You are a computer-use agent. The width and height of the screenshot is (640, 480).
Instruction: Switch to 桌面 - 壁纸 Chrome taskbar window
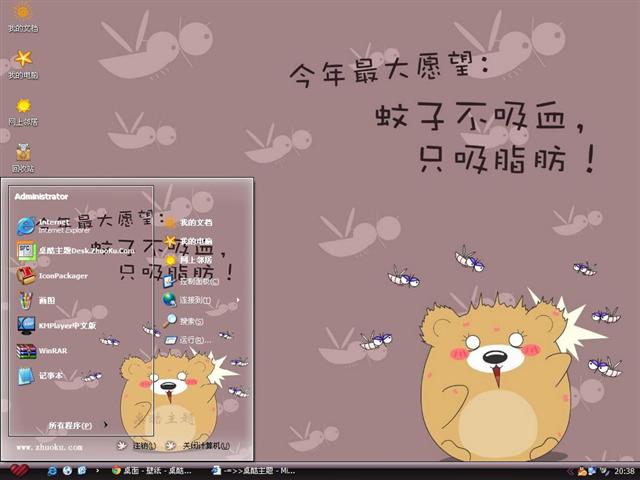click(x=152, y=471)
